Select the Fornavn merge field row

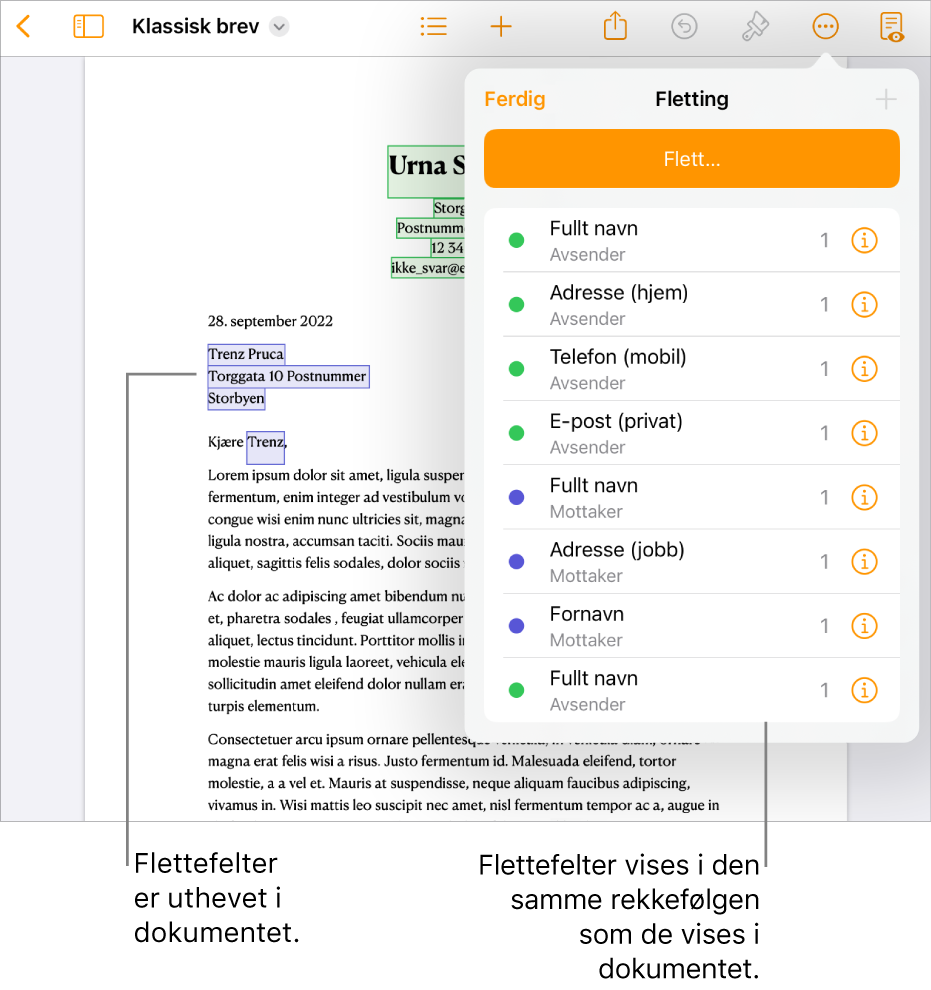pyautogui.click(x=692, y=626)
